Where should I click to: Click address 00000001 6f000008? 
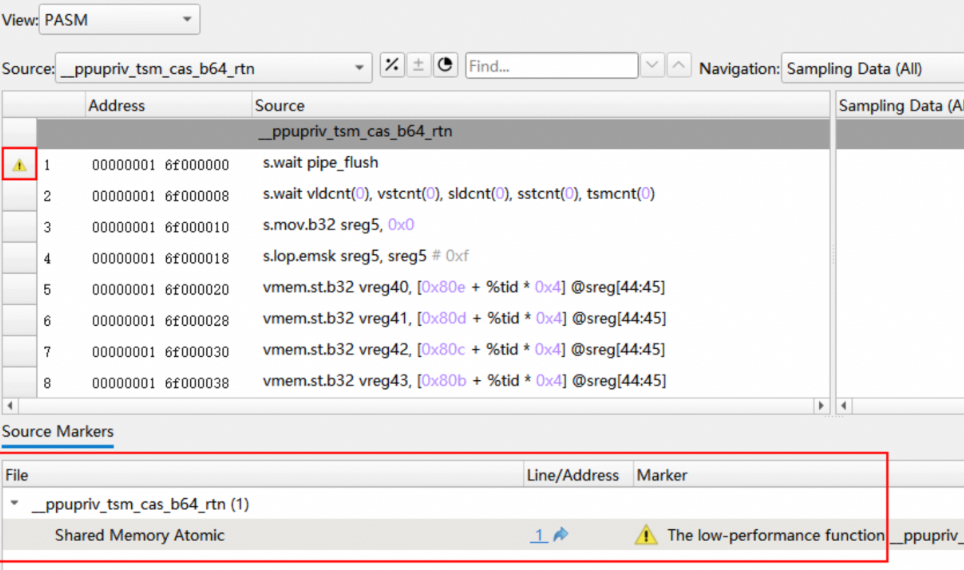[160, 196]
